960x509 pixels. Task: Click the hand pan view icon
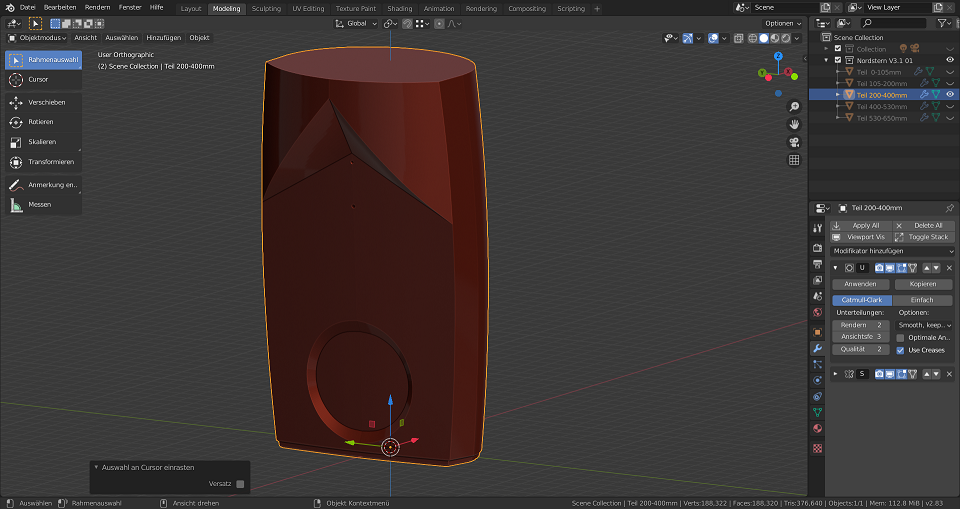click(794, 124)
